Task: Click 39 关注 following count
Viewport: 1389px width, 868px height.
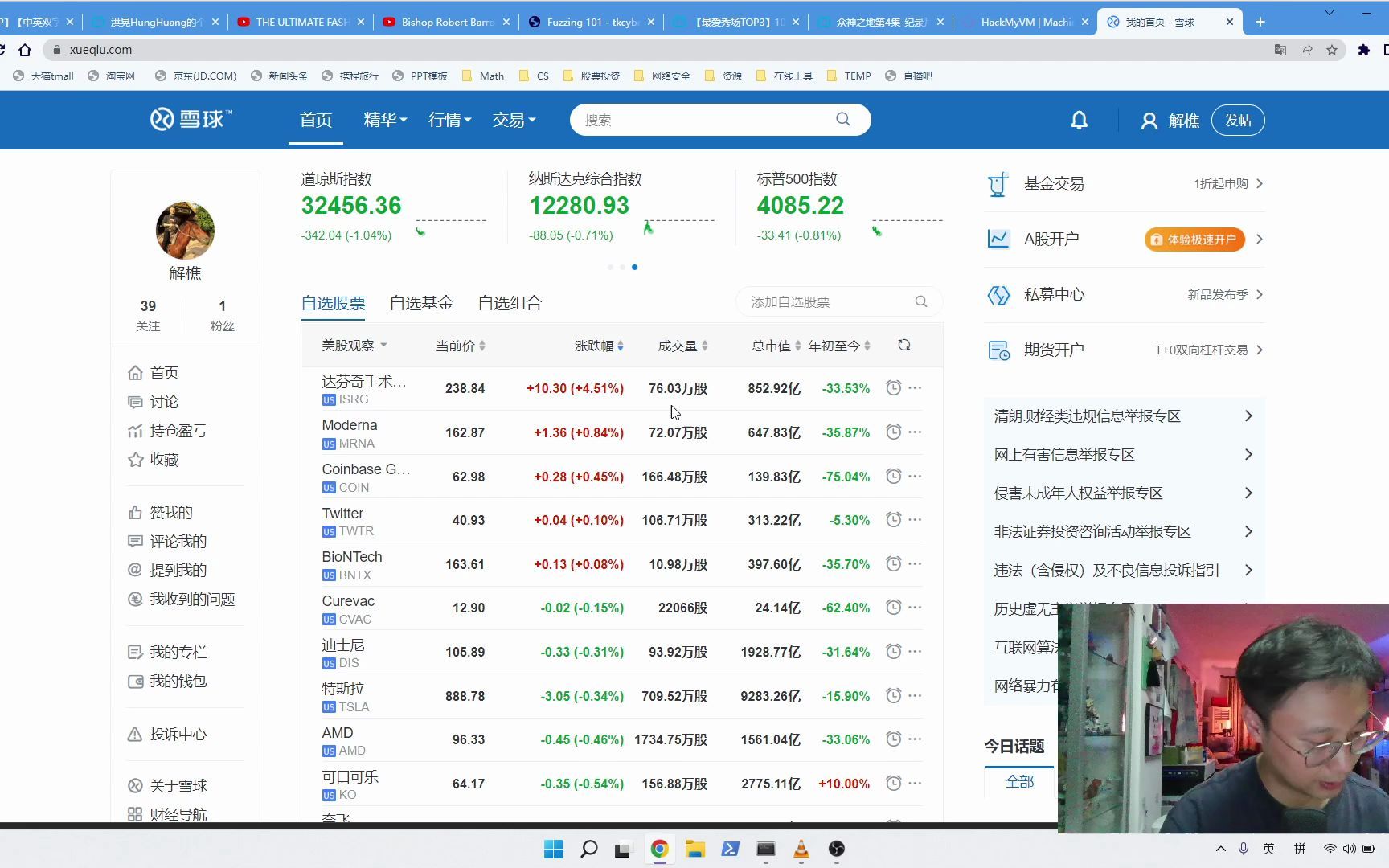Action: pyautogui.click(x=148, y=315)
